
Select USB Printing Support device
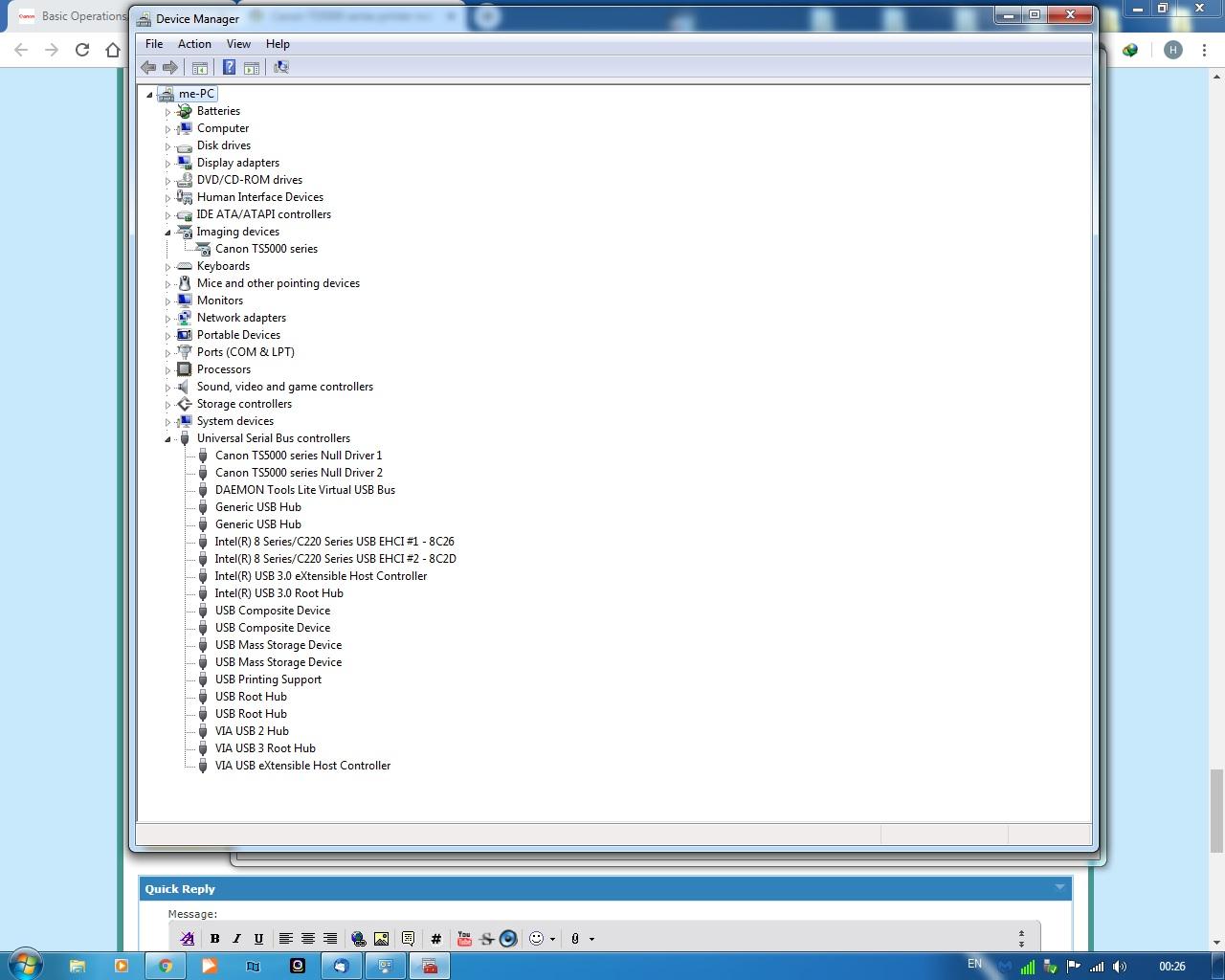pos(268,679)
